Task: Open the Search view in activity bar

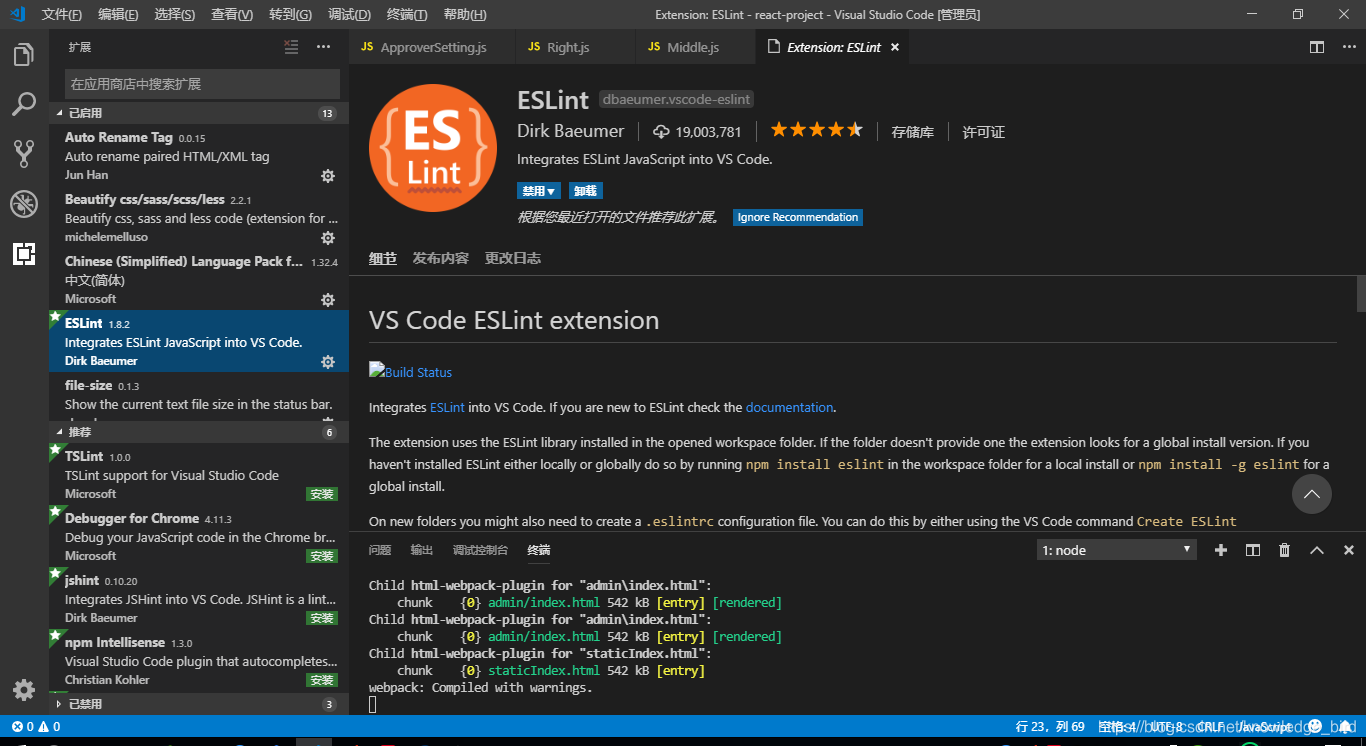Action: 24,104
